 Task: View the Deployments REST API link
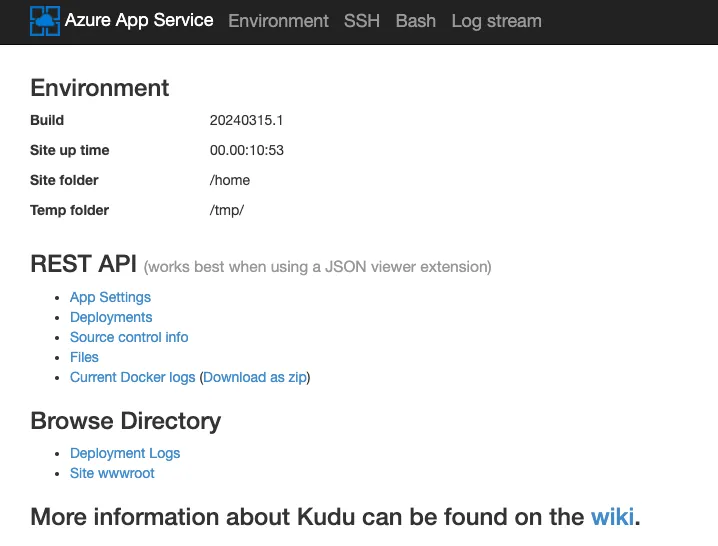pyautogui.click(x=111, y=317)
